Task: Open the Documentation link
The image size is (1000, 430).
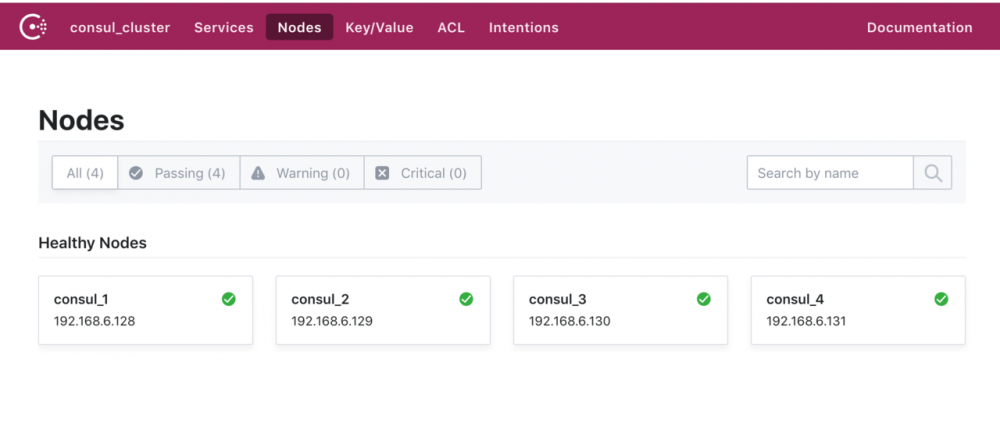Action: click(x=919, y=28)
